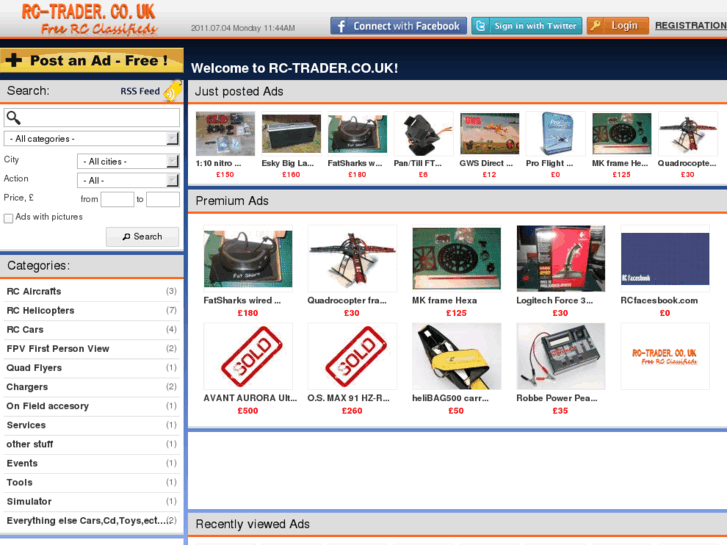Open the Logitech Force 3... ad title
Viewport: 727px width, 545px height.
(555, 301)
